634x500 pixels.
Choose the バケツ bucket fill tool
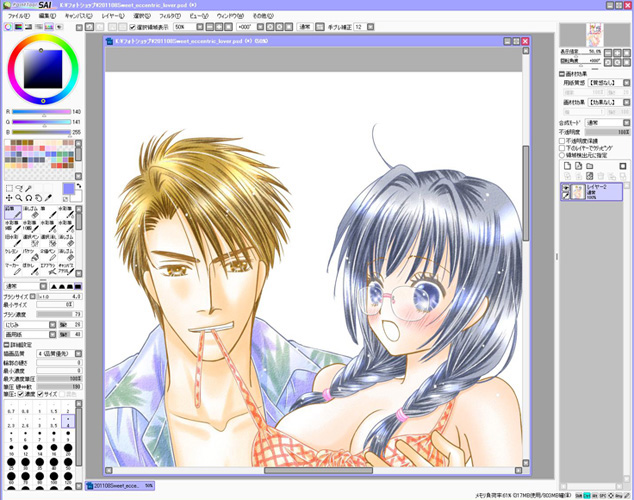click(x=31, y=255)
